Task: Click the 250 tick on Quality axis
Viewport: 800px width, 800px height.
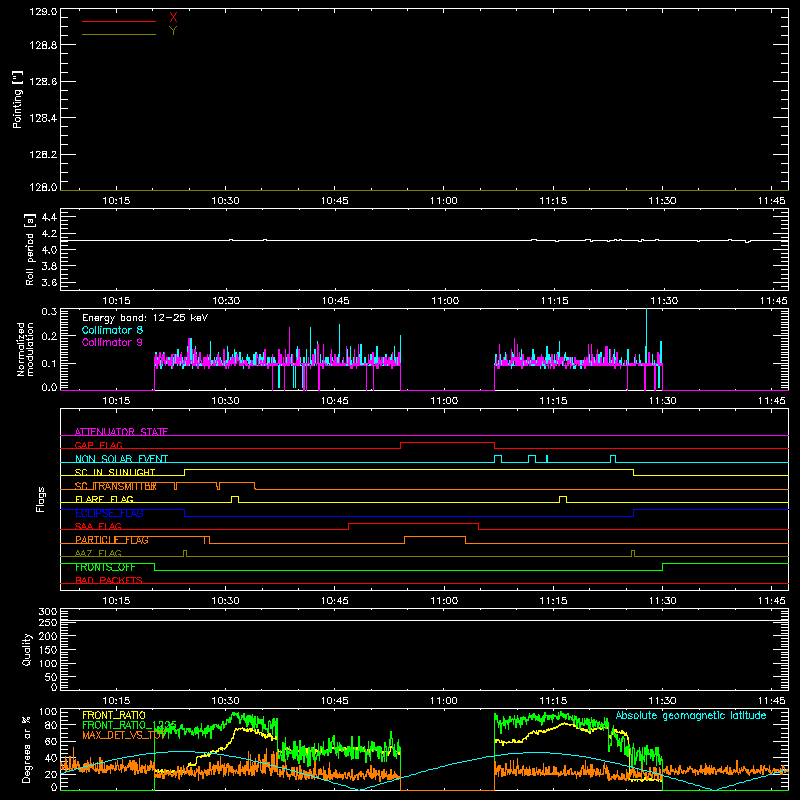Action: coord(48,622)
